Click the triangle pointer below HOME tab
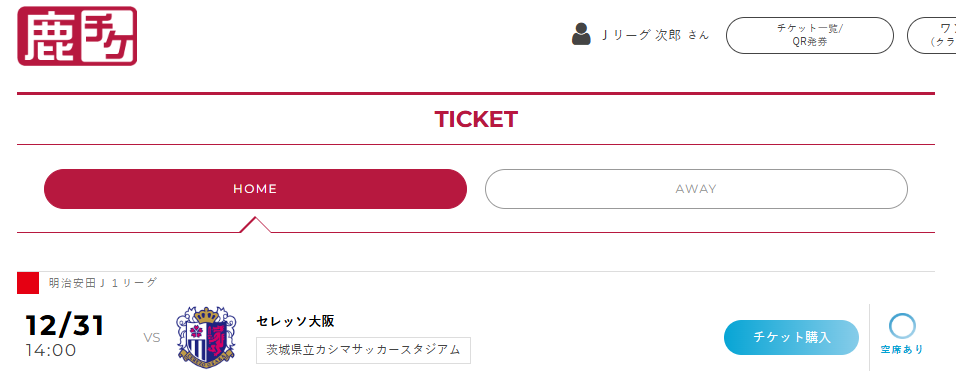This screenshot has width=956, height=380. (255, 225)
